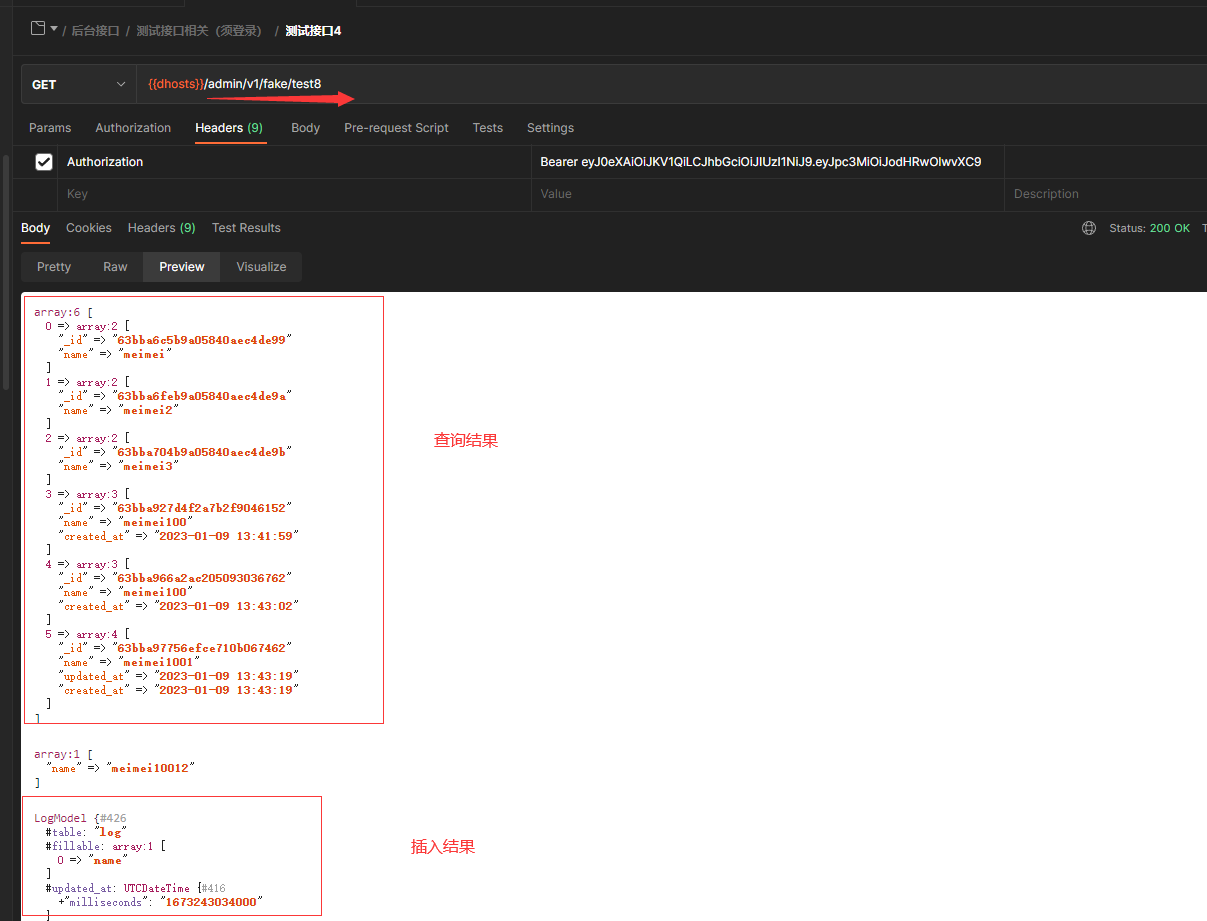Click the created_at value 2023-01-09 13:43:02

pos(226,606)
